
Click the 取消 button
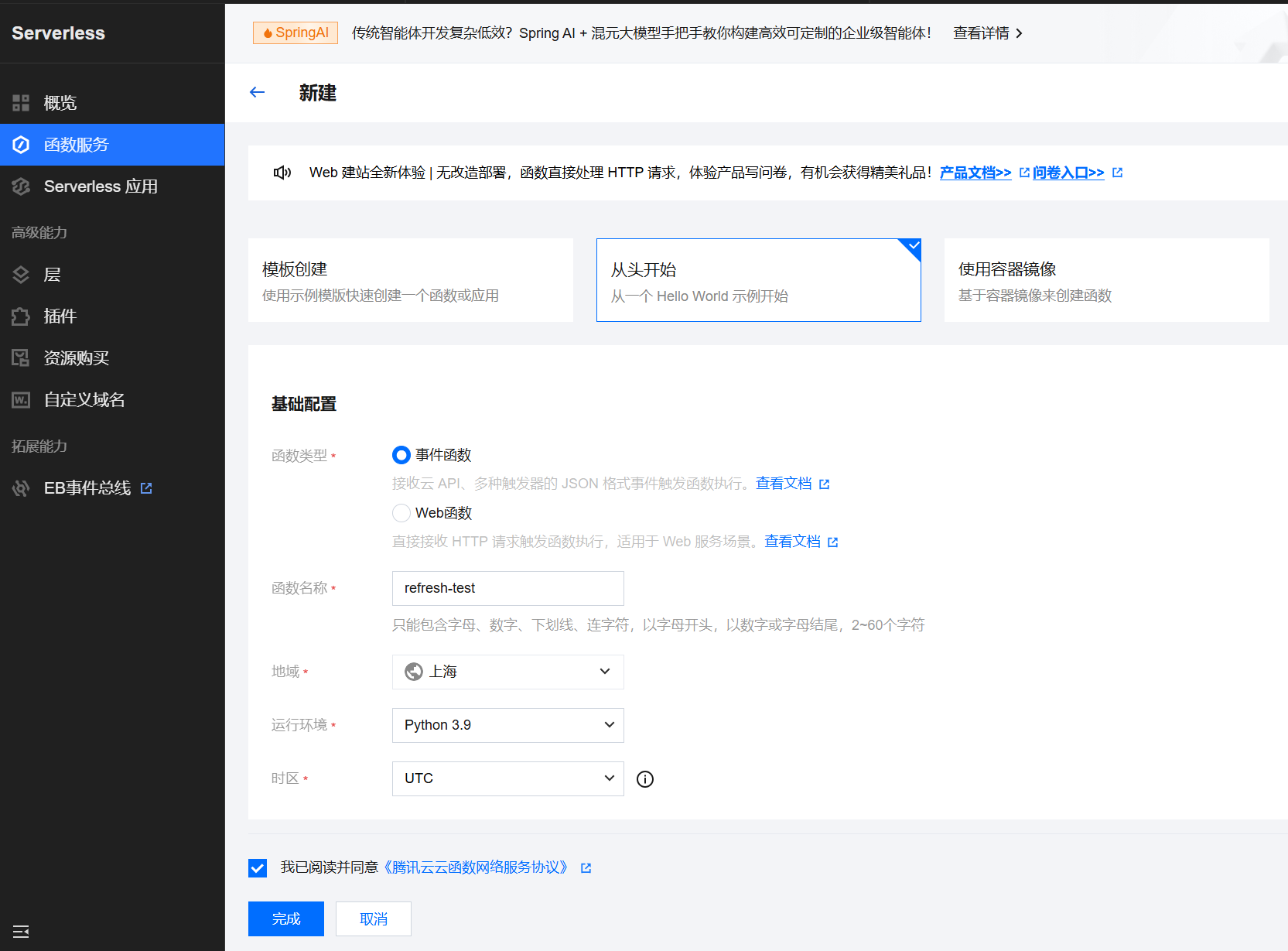(374, 919)
